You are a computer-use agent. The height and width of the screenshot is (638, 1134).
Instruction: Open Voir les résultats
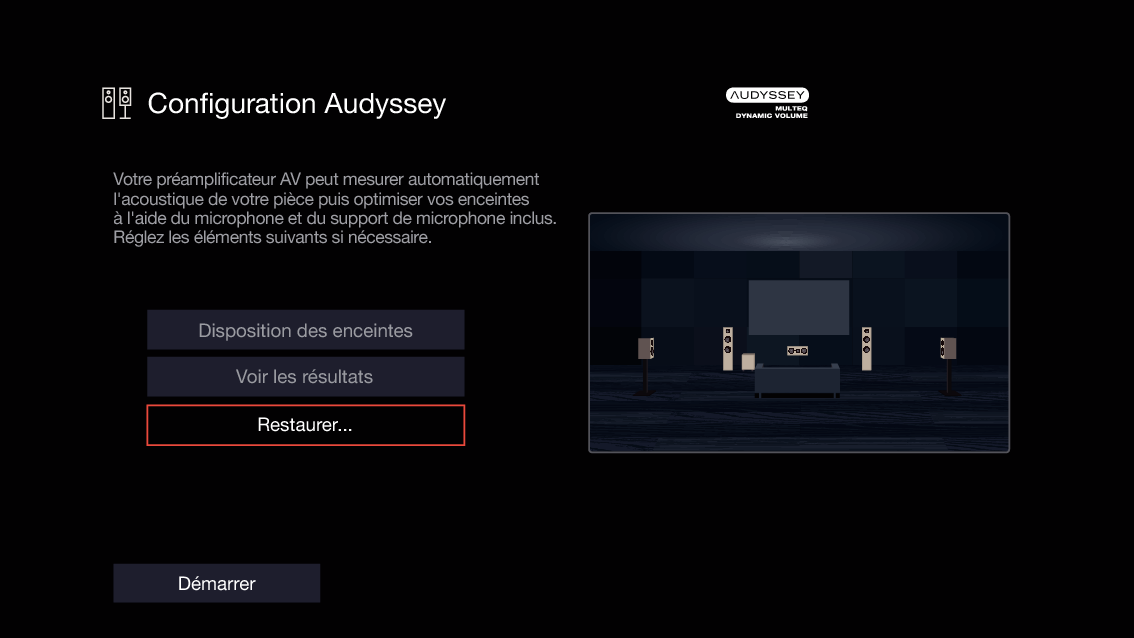(x=305, y=377)
